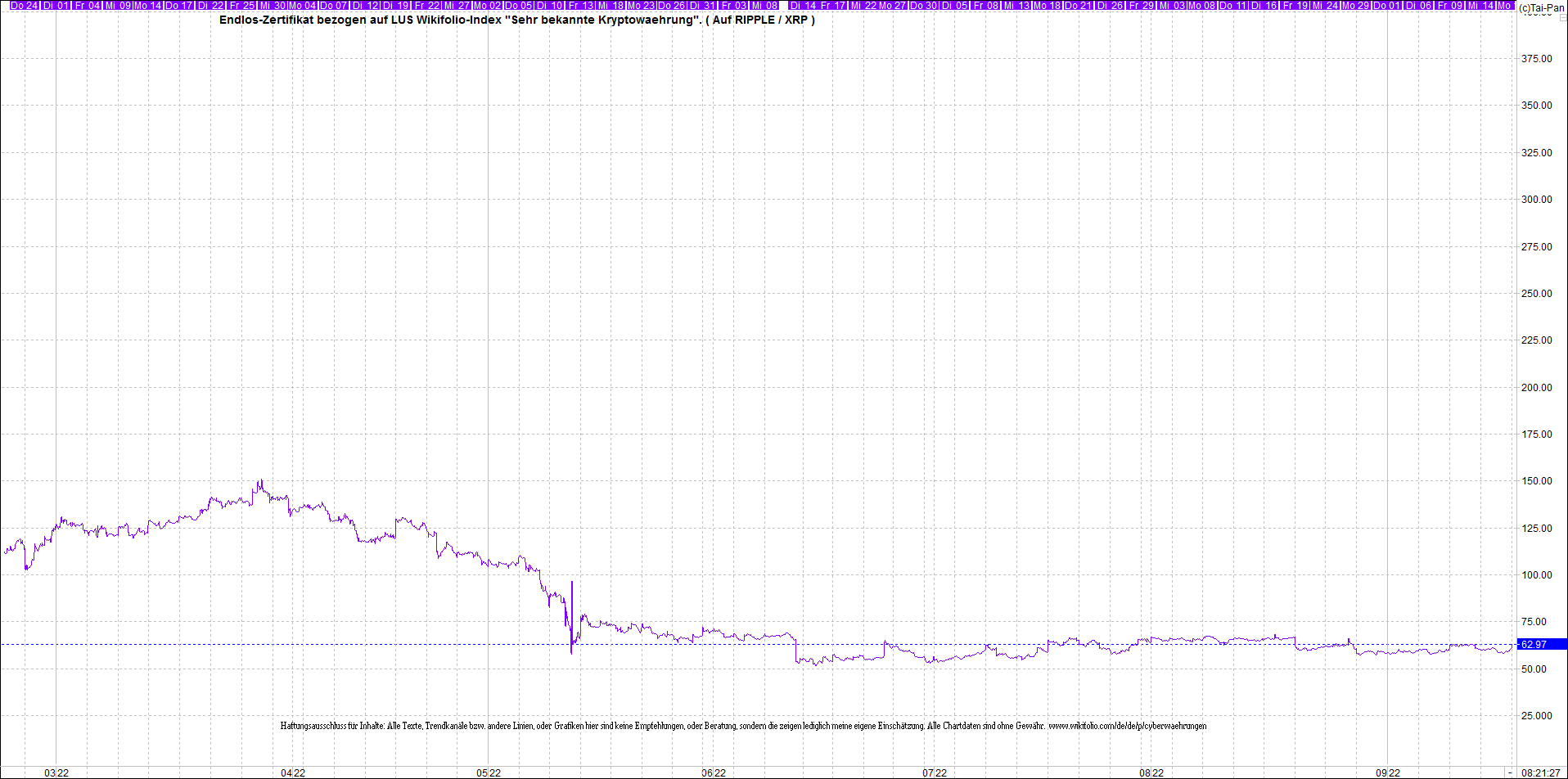Screen dimensions: 1568x779
Task: Click the (c)Tai-Pan copyright label
Action: (x=1542, y=7)
